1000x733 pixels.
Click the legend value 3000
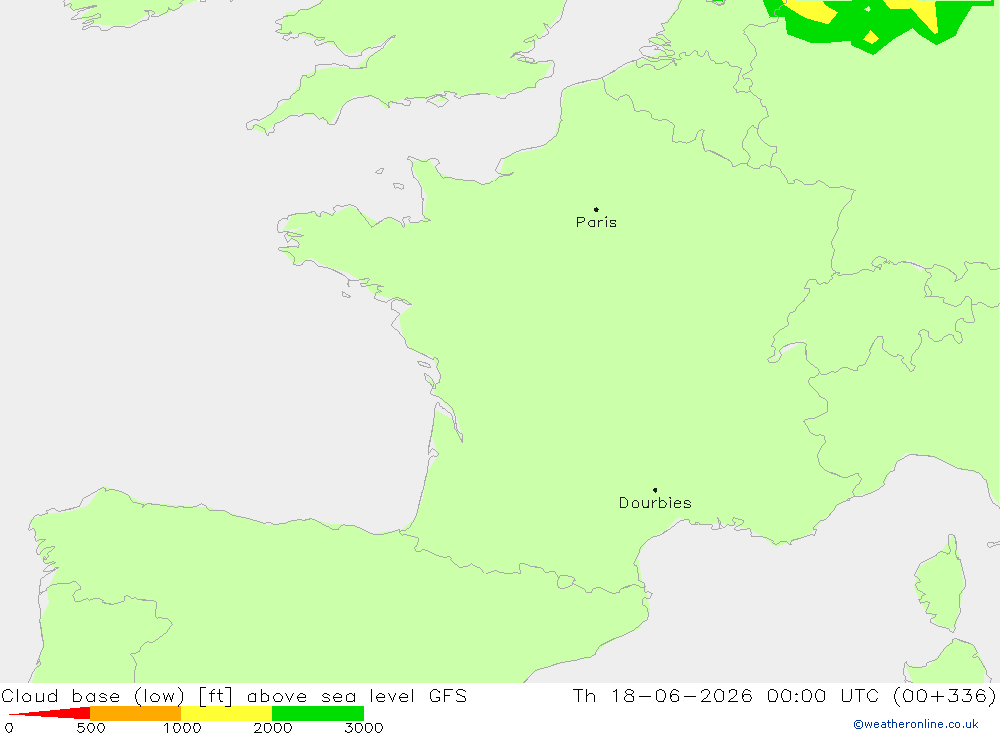coord(364,728)
